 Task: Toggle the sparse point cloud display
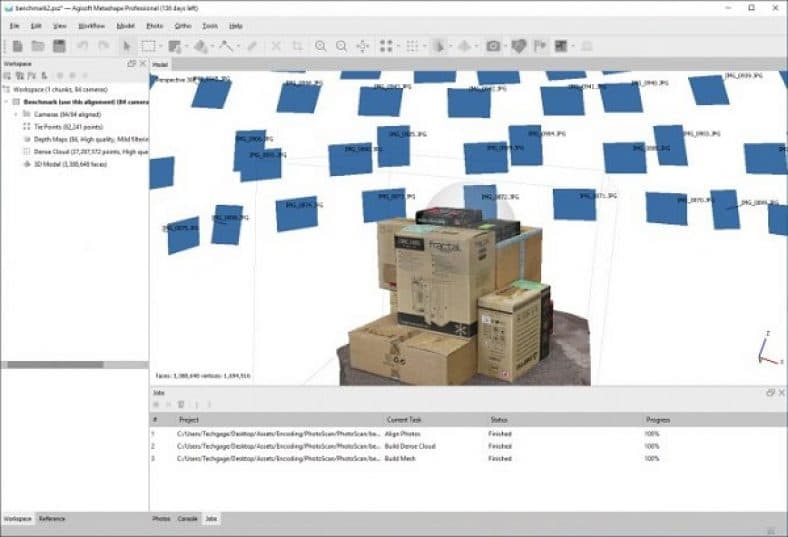click(x=386, y=46)
